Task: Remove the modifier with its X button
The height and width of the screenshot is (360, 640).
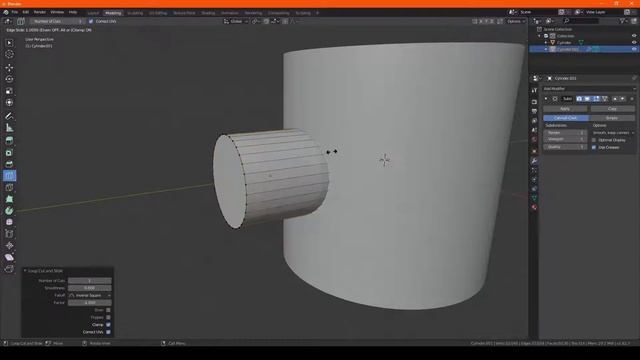Action: coord(632,99)
